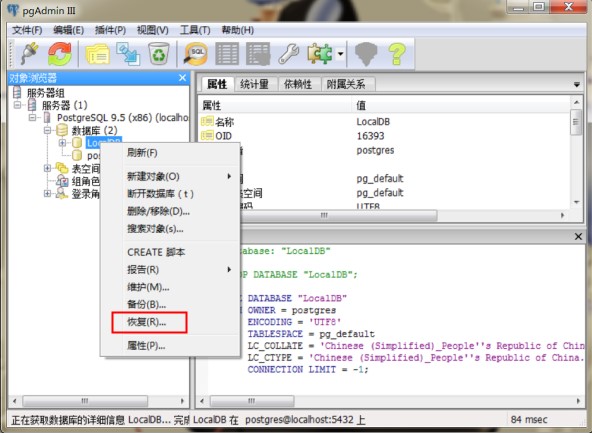The width and height of the screenshot is (592, 433).
Task: Click the pgAdmin III elephant title icon
Action: (13, 10)
